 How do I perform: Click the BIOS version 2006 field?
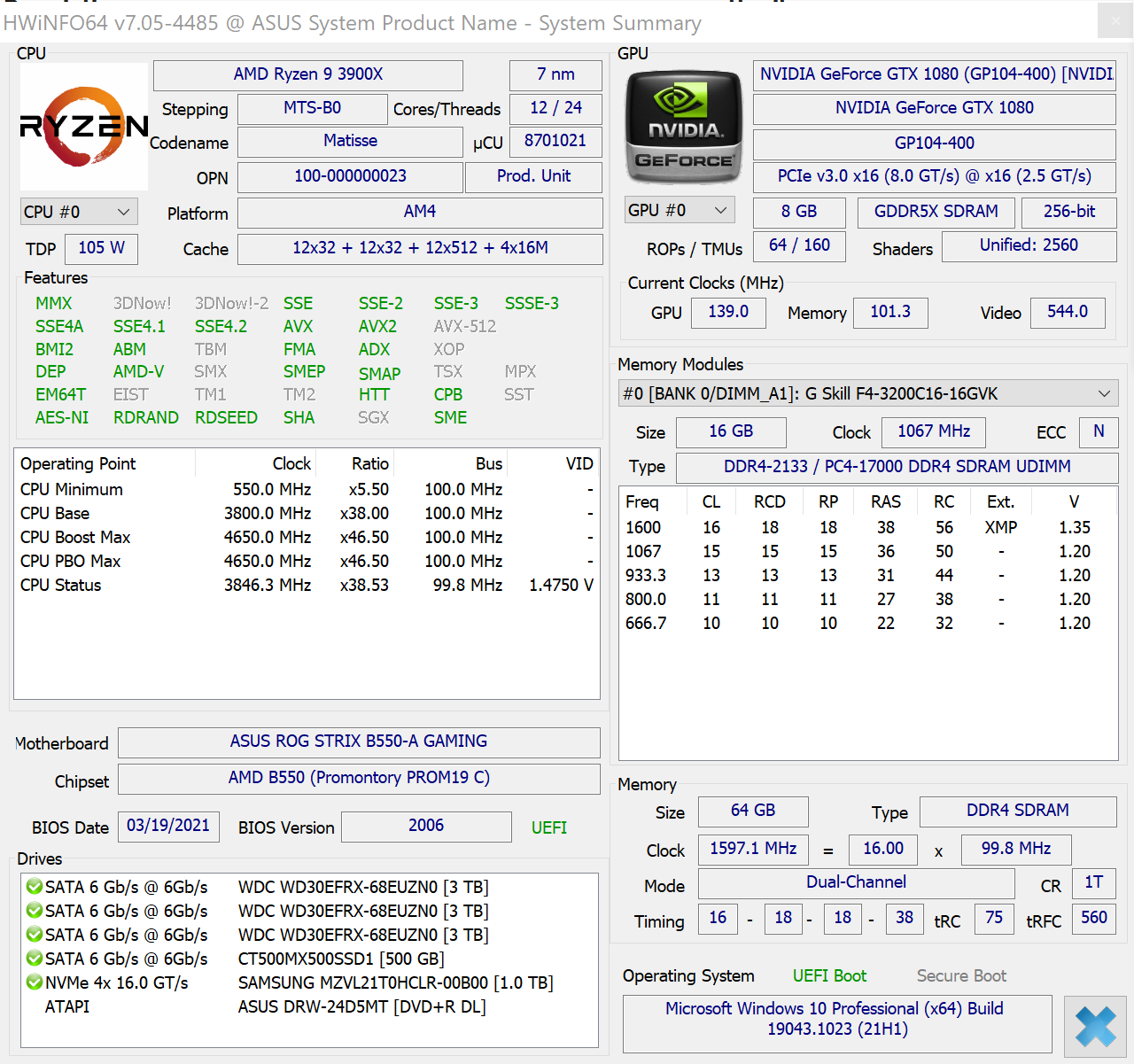[426, 826]
